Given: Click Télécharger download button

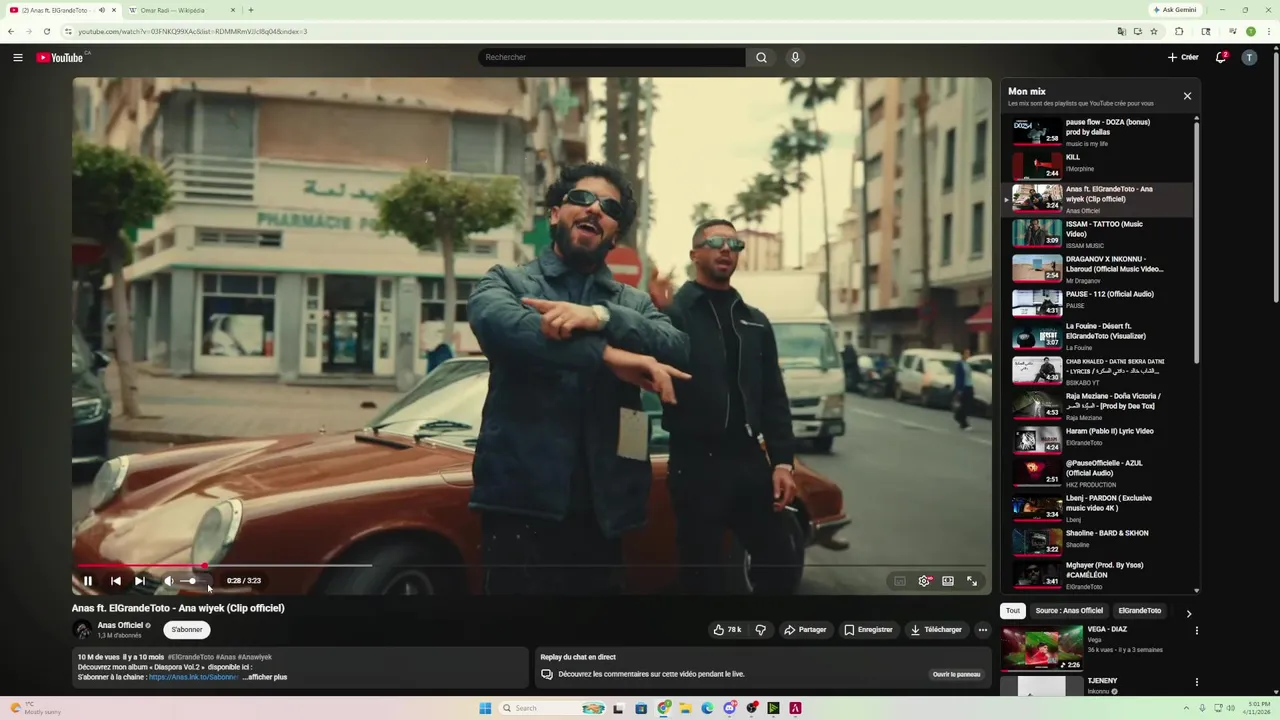Looking at the screenshot, I should point(936,630).
